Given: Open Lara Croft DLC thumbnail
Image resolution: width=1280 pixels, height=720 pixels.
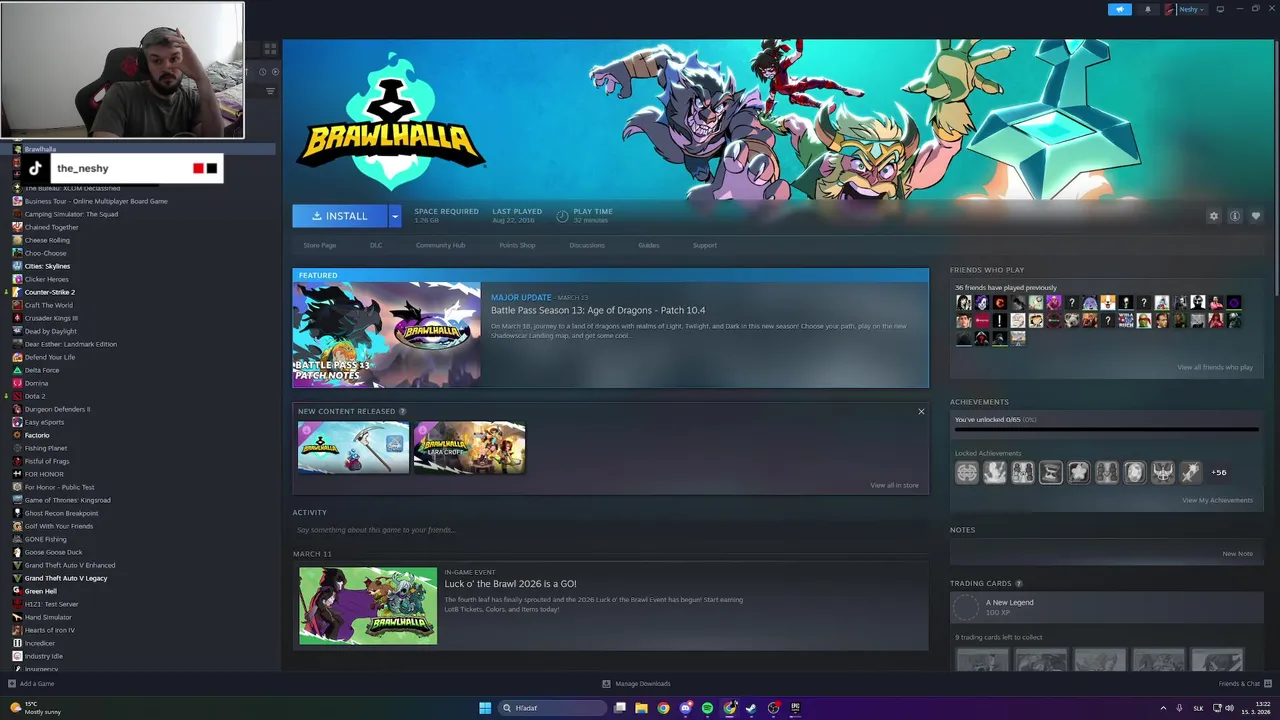Looking at the screenshot, I should click(469, 447).
